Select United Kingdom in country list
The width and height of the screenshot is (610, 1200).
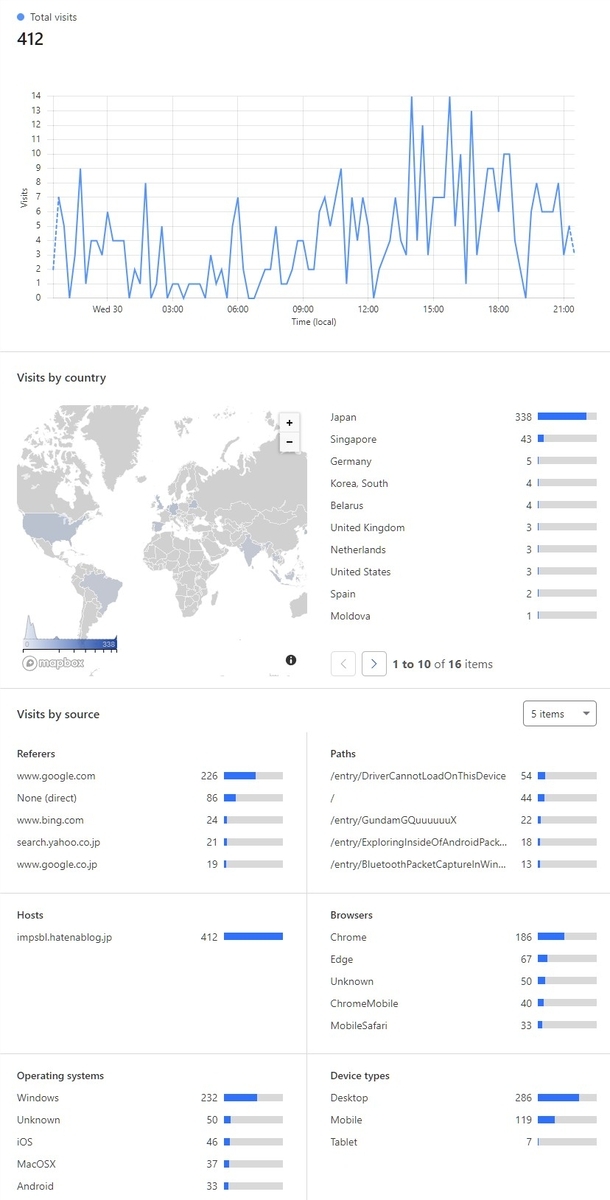click(x=463, y=527)
